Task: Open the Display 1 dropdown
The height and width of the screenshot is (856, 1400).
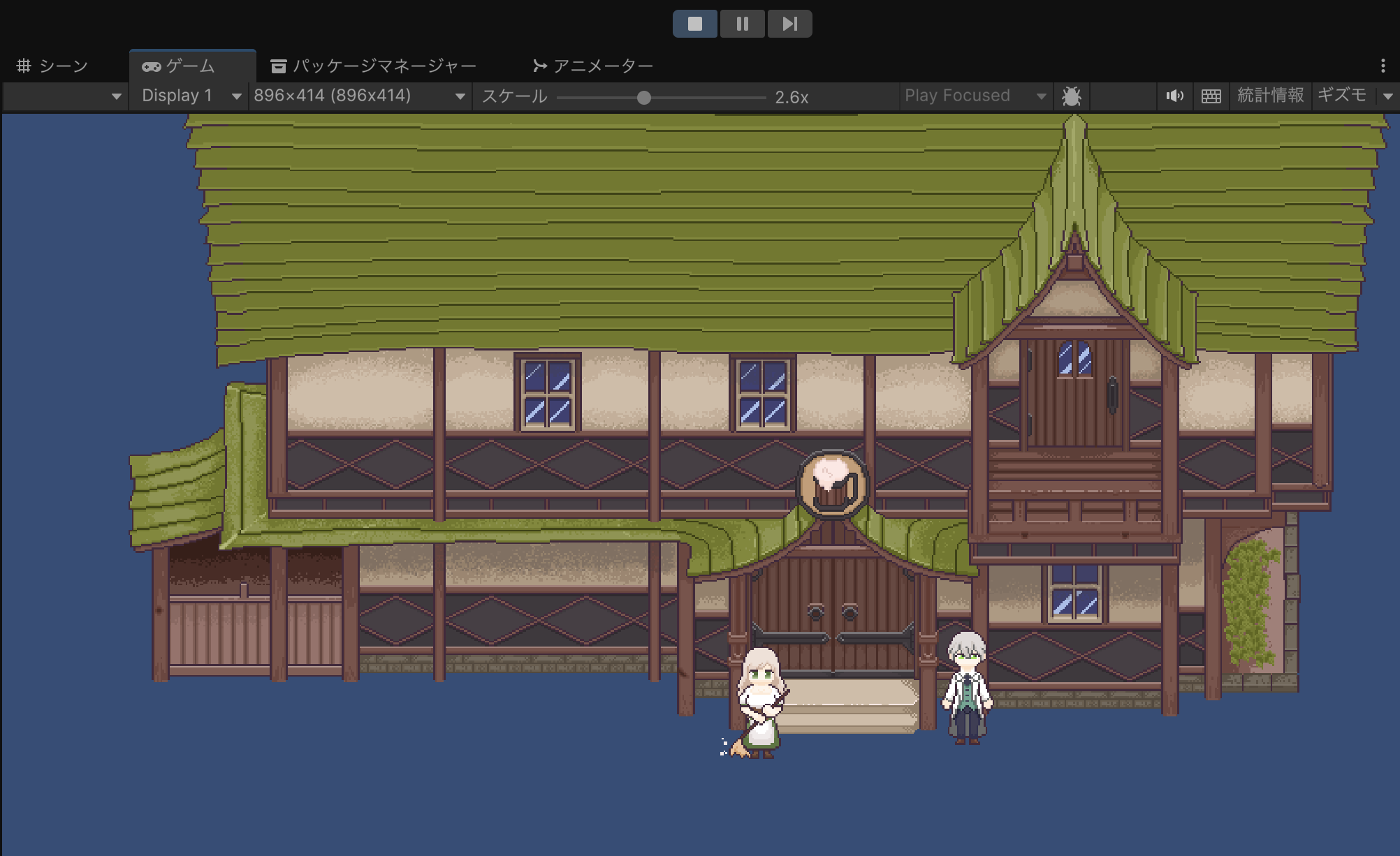Action: pos(190,96)
